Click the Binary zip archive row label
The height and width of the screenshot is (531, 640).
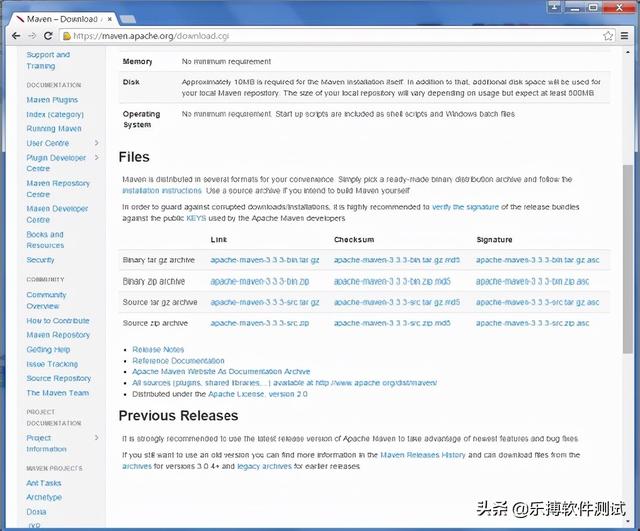click(153, 281)
